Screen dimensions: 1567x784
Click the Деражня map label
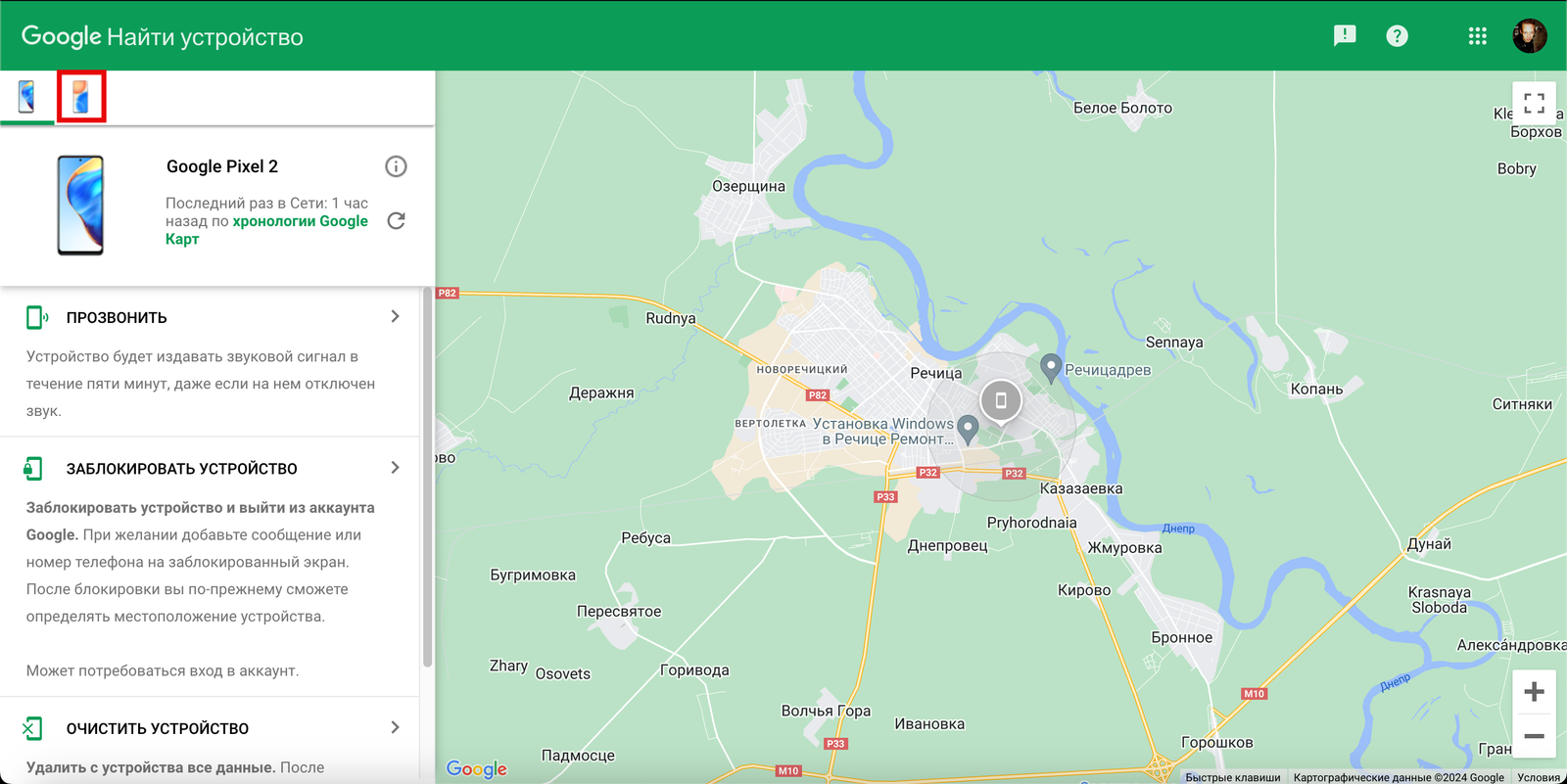pos(601,392)
